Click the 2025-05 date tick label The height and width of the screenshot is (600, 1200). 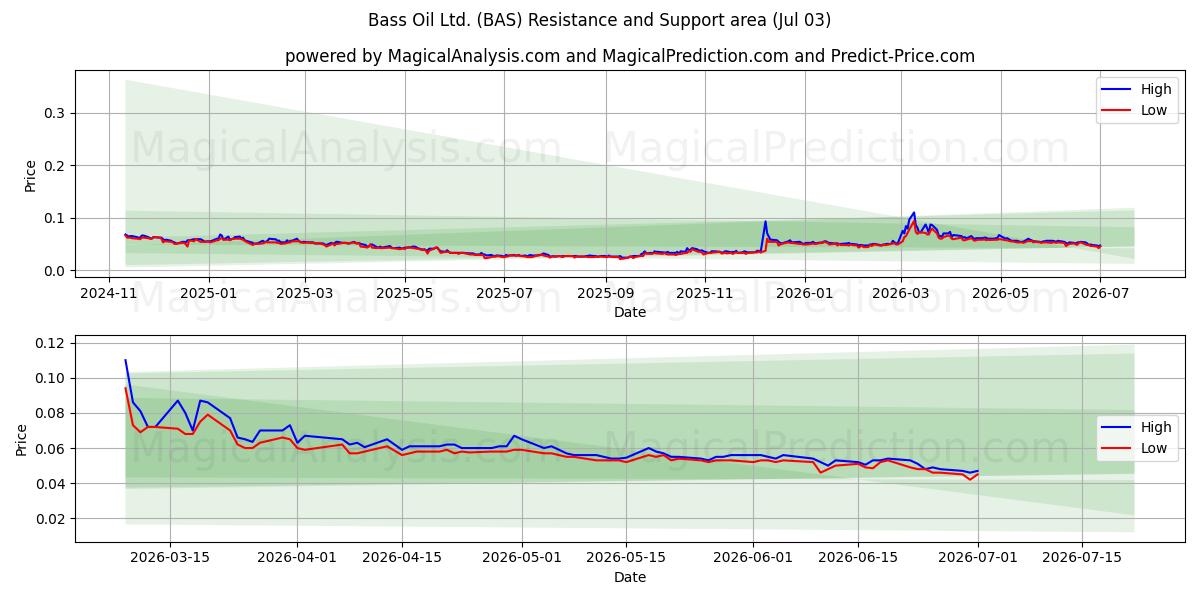pos(405,293)
